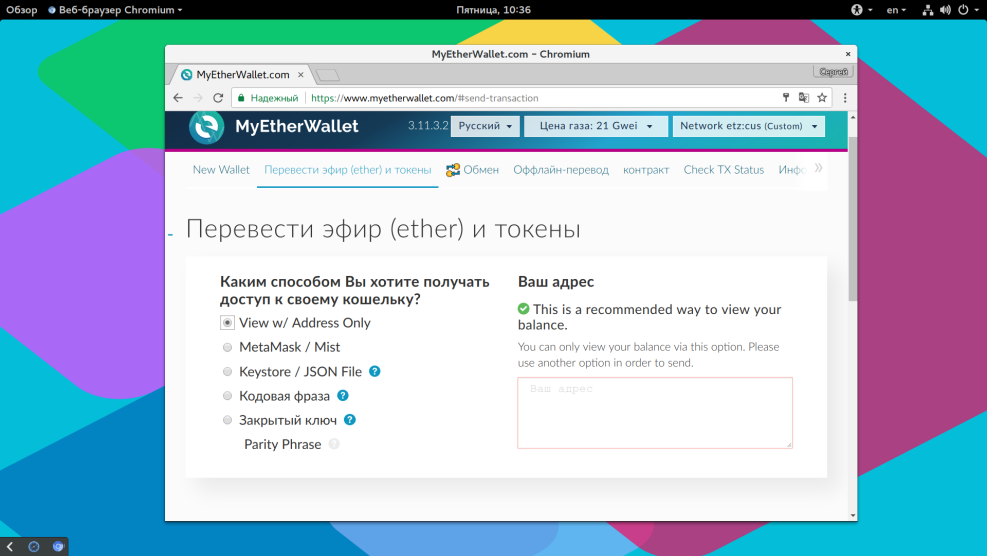Open the Check TX Status tab
This screenshot has width=987, height=556.
(x=724, y=169)
